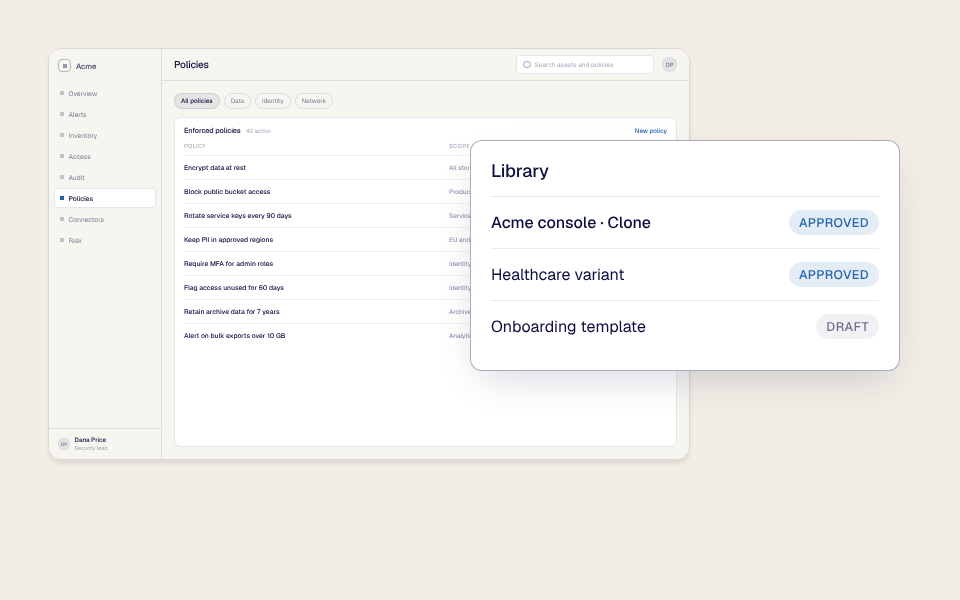
Task: Open the Encrypt data at rest policy
Action: [x=215, y=168]
